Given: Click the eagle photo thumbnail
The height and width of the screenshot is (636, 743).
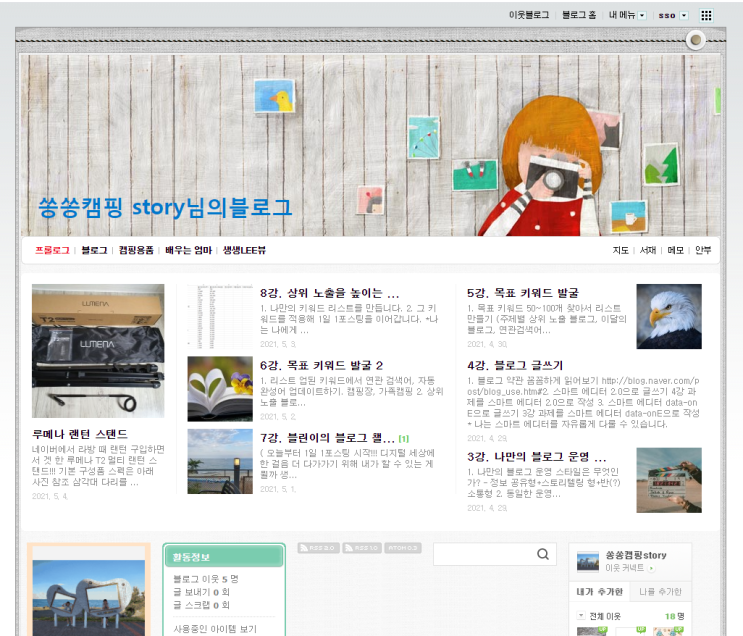Looking at the screenshot, I should pos(669,317).
